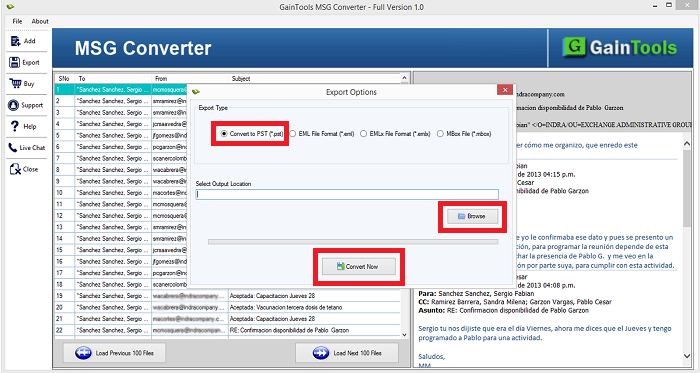700x373 pixels.
Task: Click the Export floppy disk icon
Action: pos(15,62)
